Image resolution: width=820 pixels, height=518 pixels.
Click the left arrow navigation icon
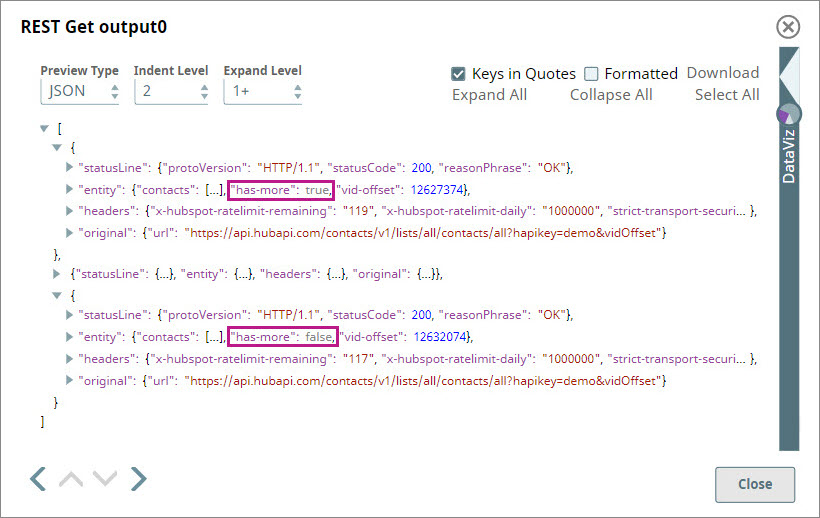(38, 479)
